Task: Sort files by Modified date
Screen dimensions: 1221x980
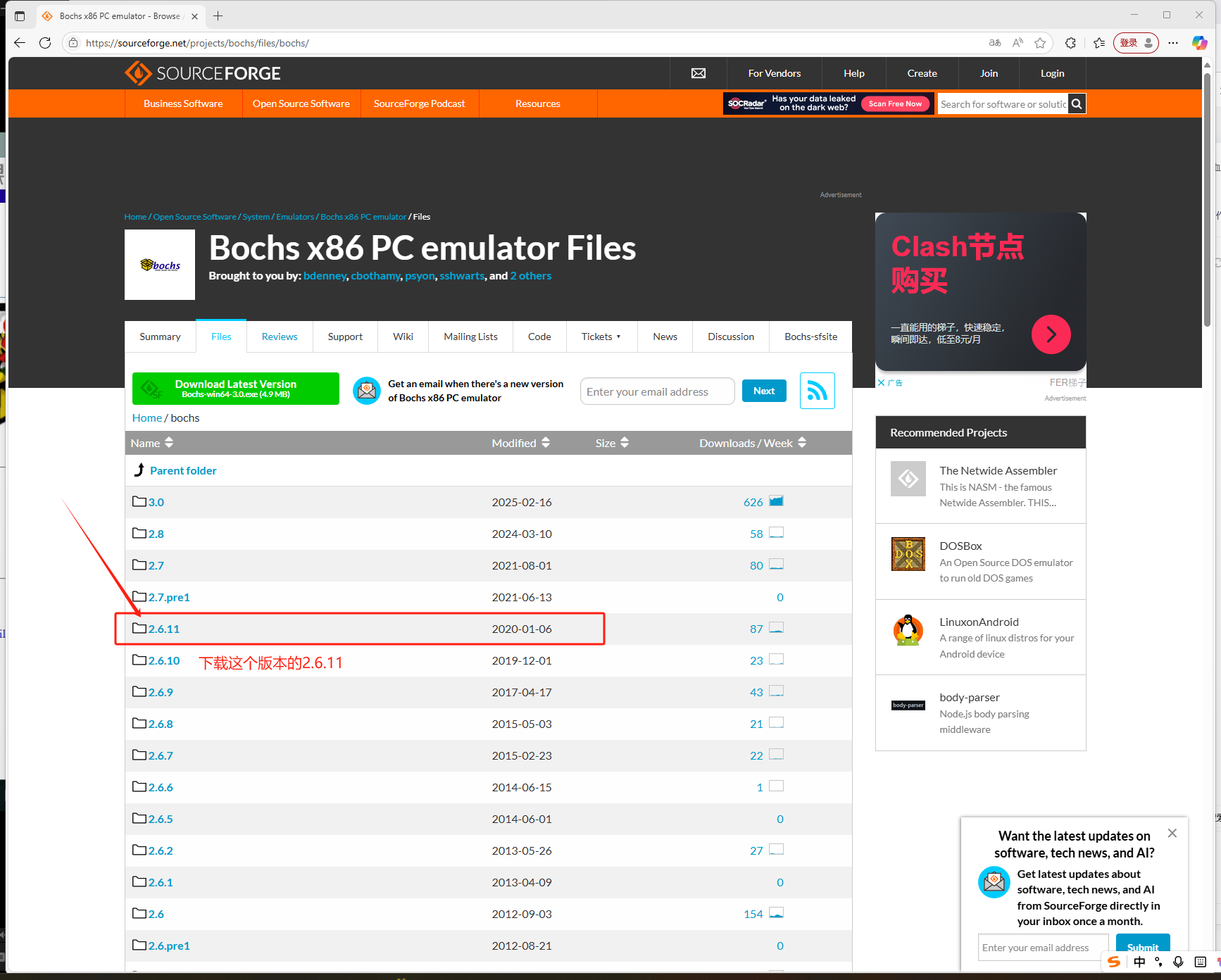Action: (x=521, y=443)
